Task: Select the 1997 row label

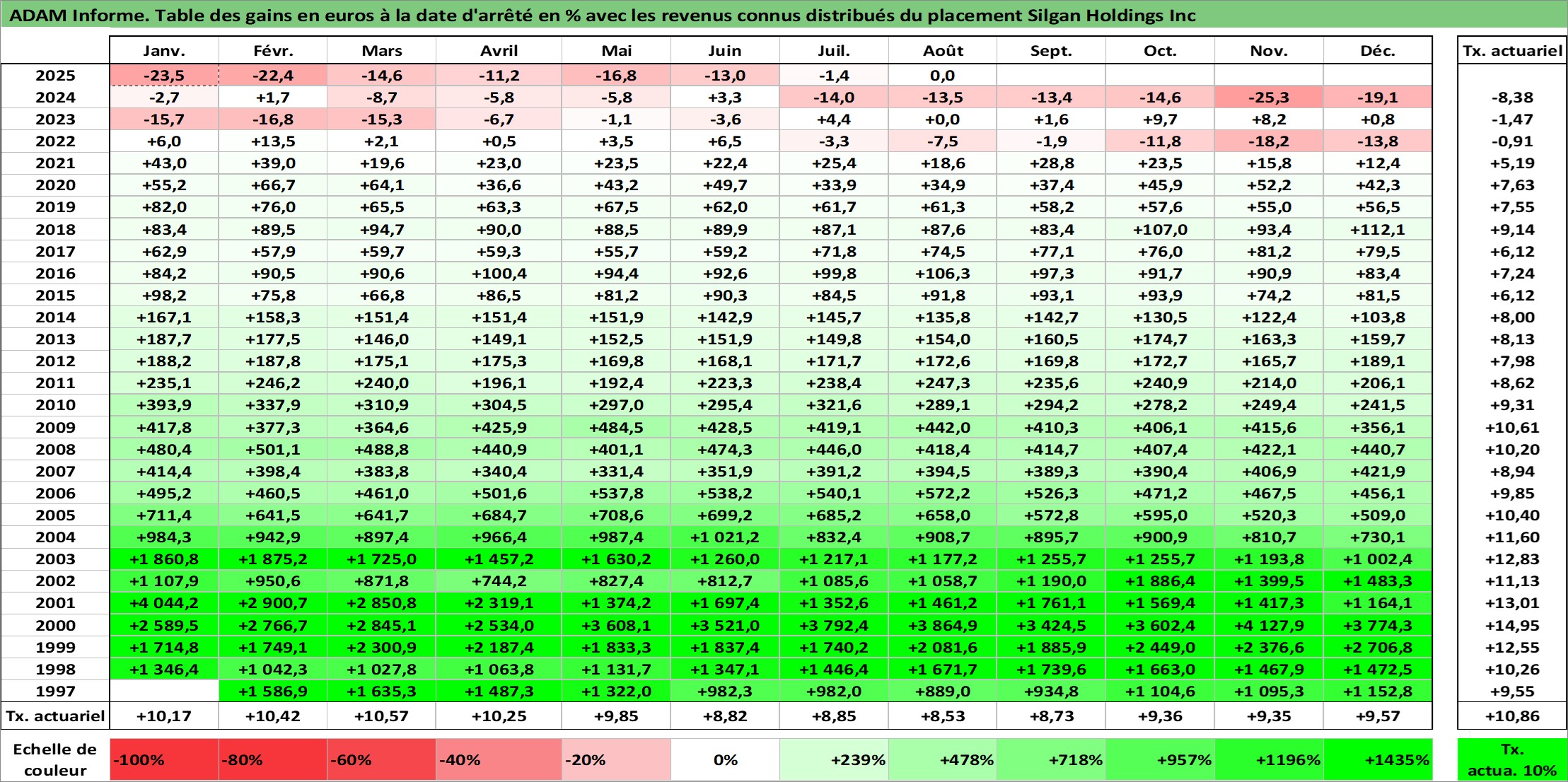Action: pos(55,691)
